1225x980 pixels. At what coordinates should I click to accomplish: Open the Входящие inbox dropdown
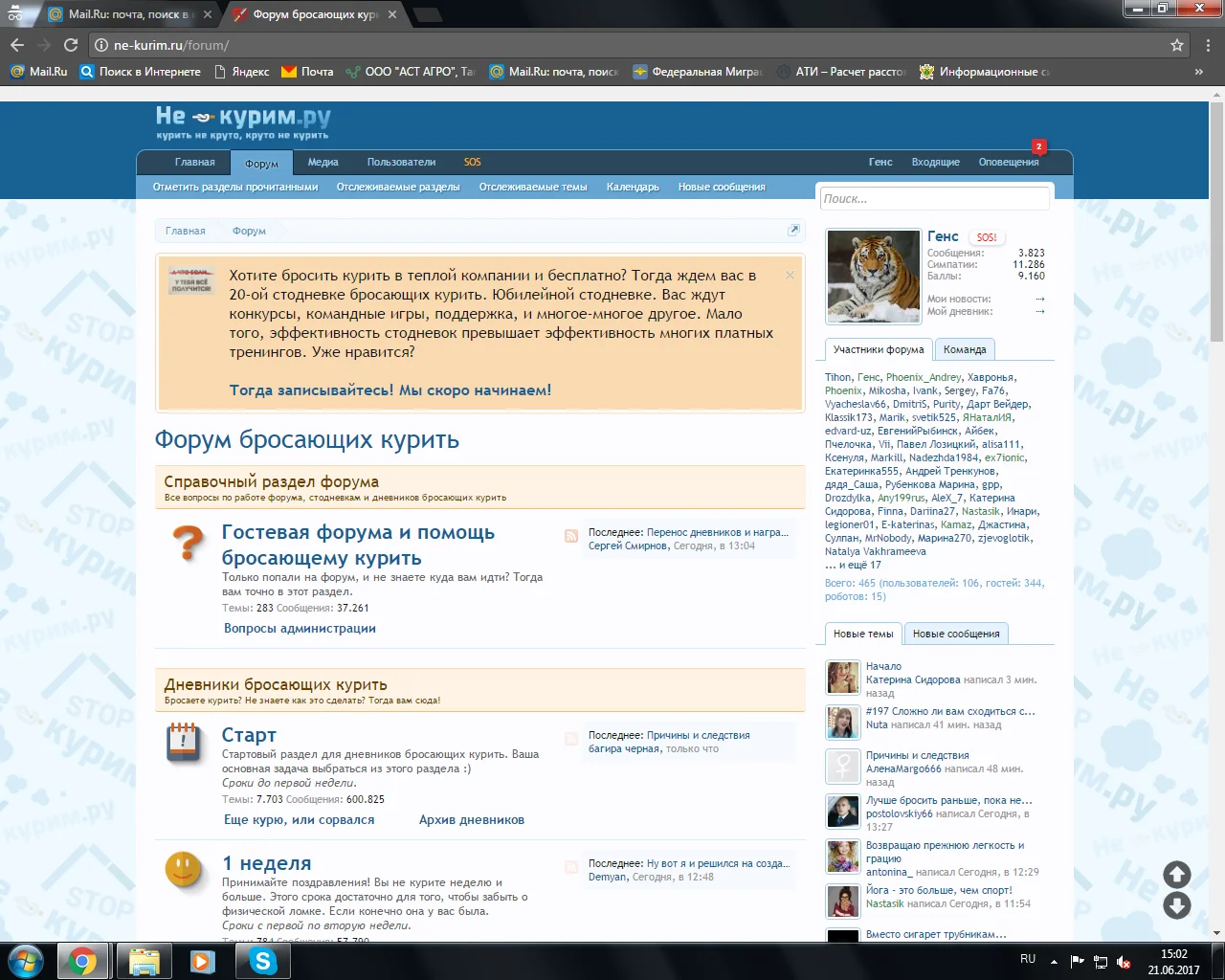pos(935,162)
